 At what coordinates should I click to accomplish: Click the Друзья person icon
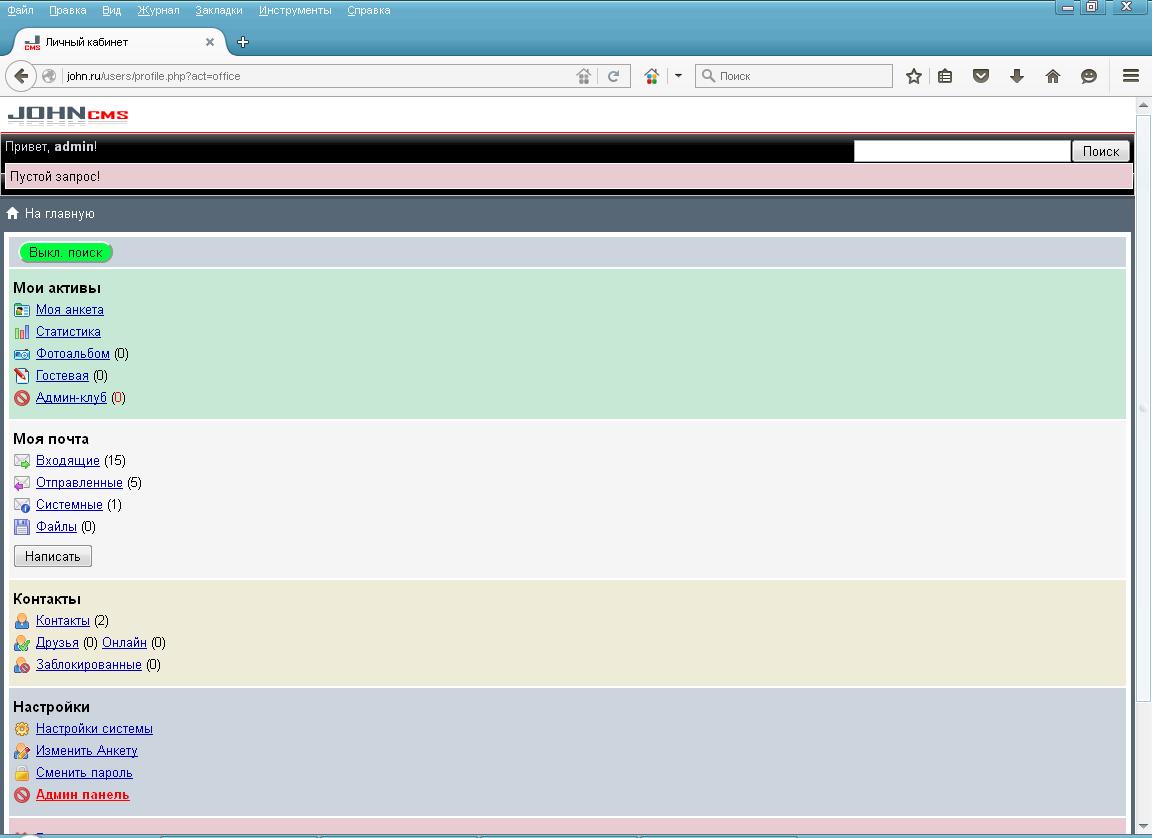[22, 643]
